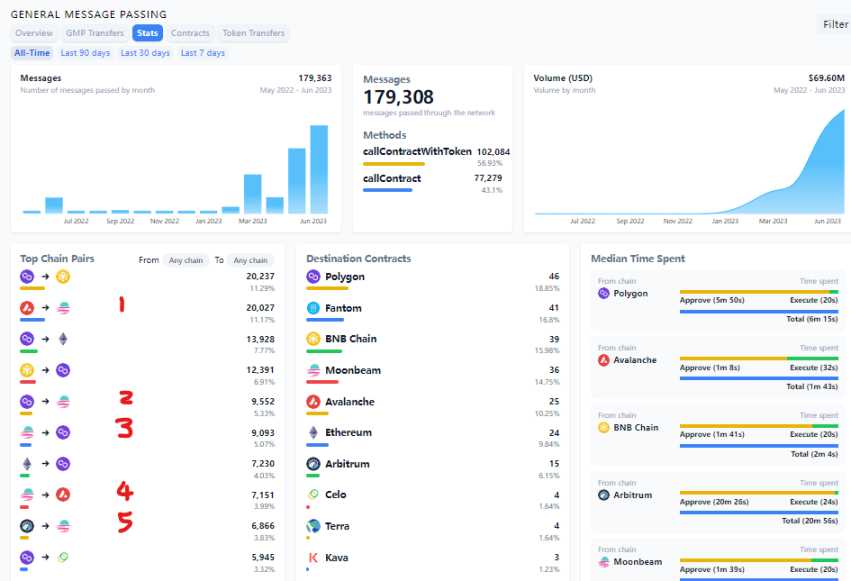851x581 pixels.
Task: Click the $69.60M volume value
Action: [x=826, y=78]
